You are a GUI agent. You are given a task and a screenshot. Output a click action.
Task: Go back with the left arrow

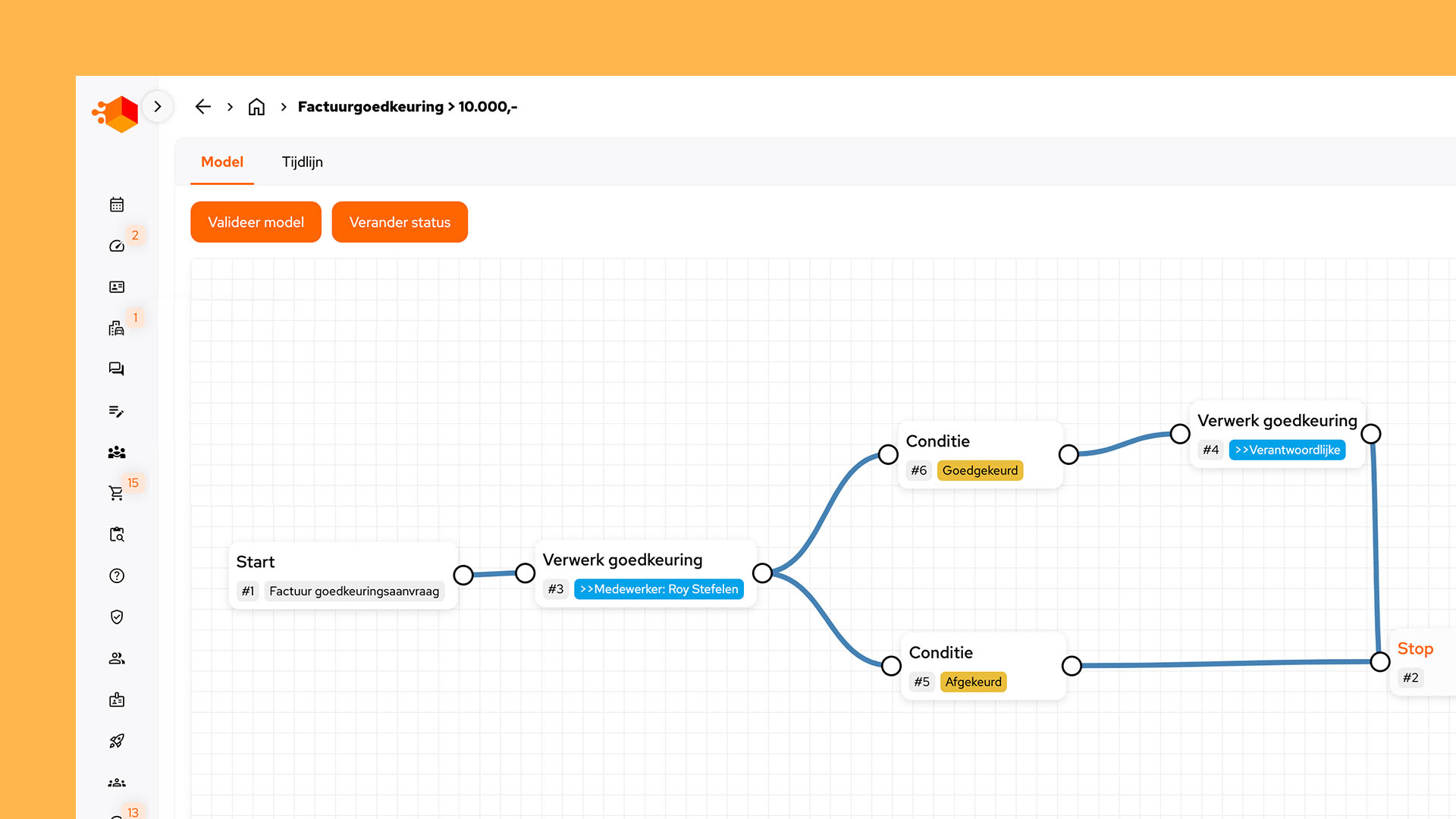click(x=202, y=107)
